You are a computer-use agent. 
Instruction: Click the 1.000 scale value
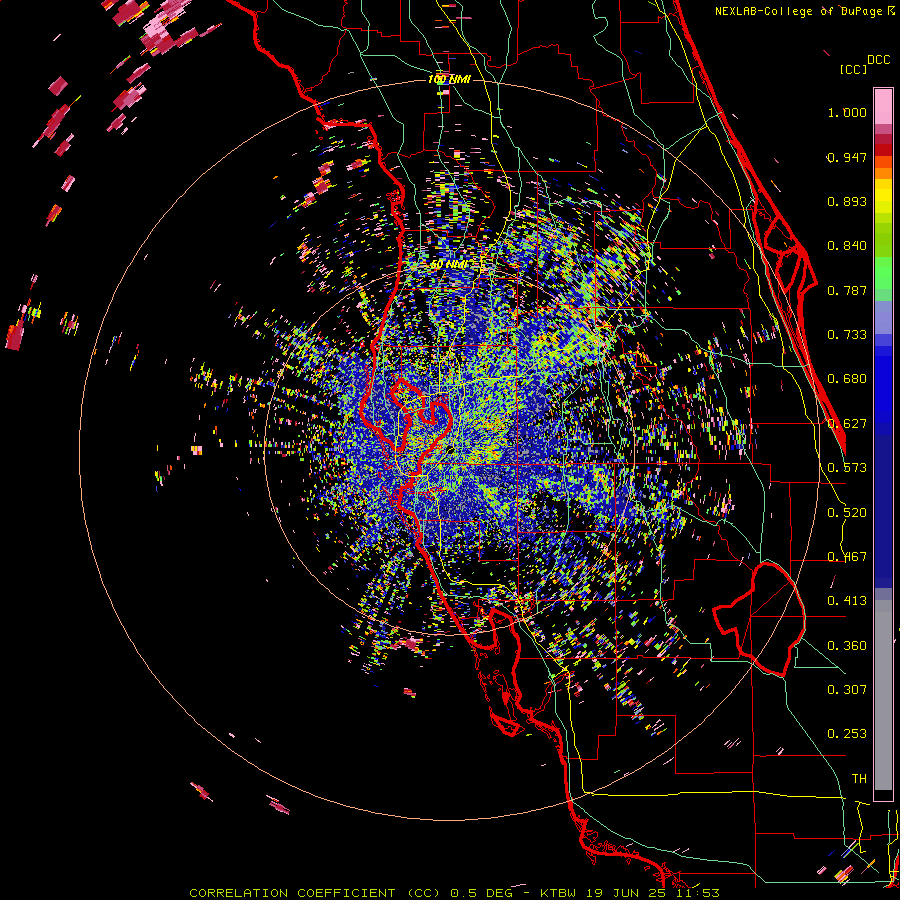tap(847, 112)
